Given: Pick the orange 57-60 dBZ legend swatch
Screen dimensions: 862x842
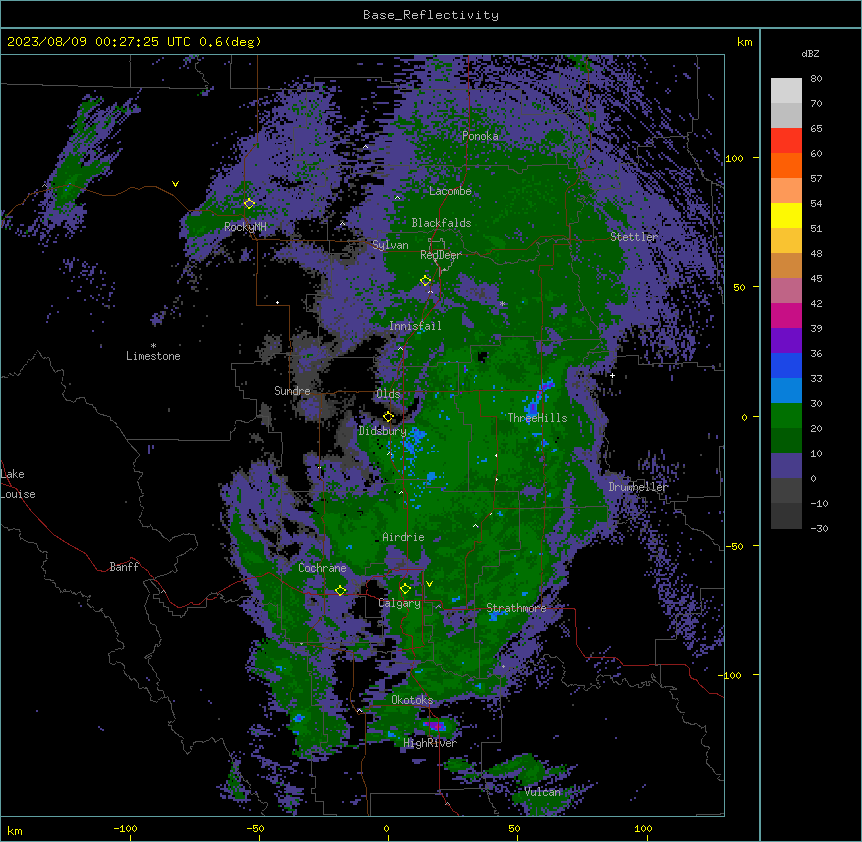Looking at the screenshot, I should click(786, 165).
